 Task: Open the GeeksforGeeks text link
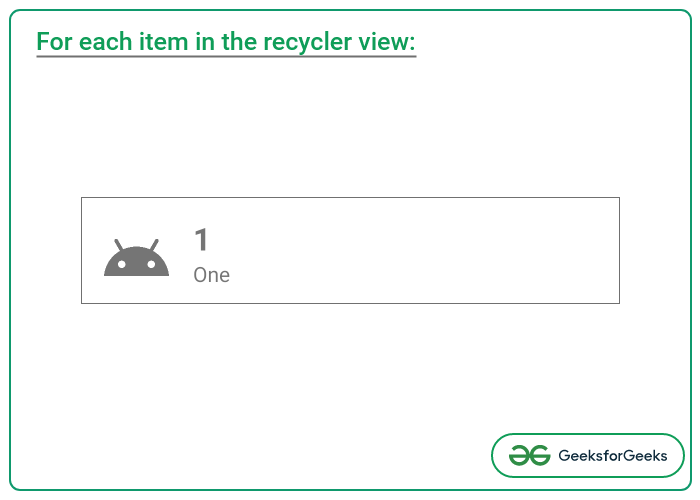coord(613,456)
